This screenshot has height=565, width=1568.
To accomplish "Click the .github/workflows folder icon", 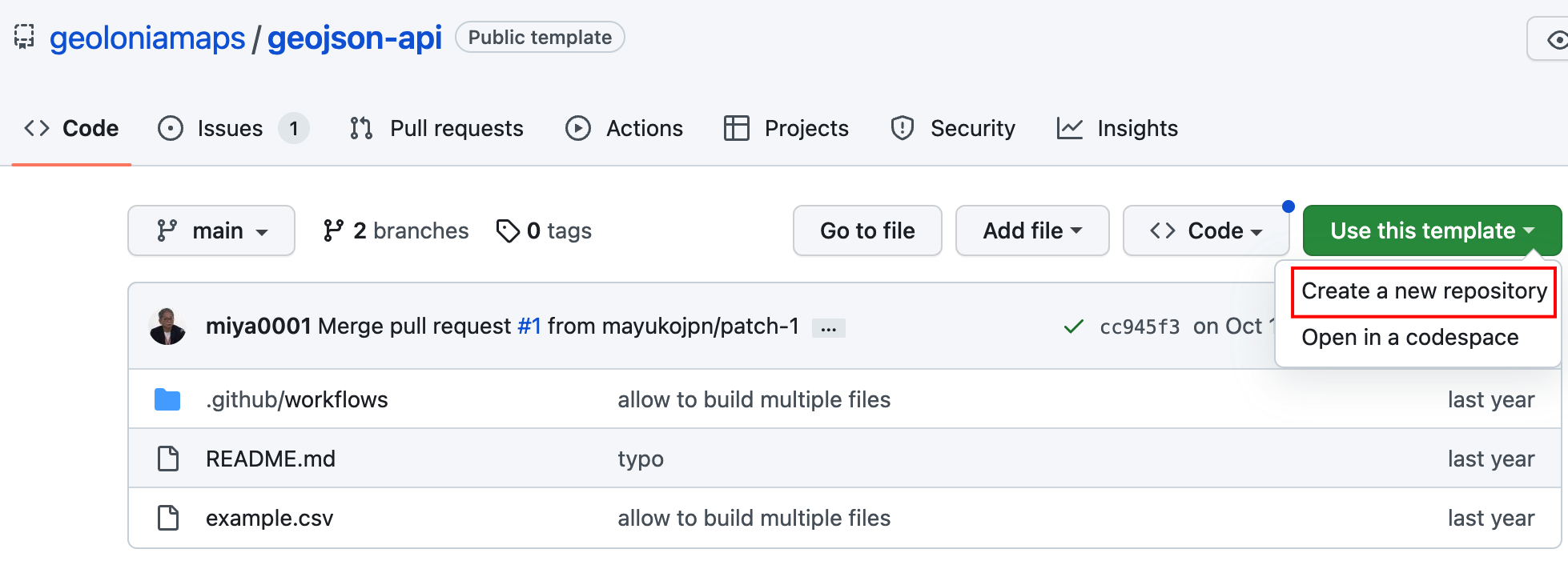I will (167, 399).
